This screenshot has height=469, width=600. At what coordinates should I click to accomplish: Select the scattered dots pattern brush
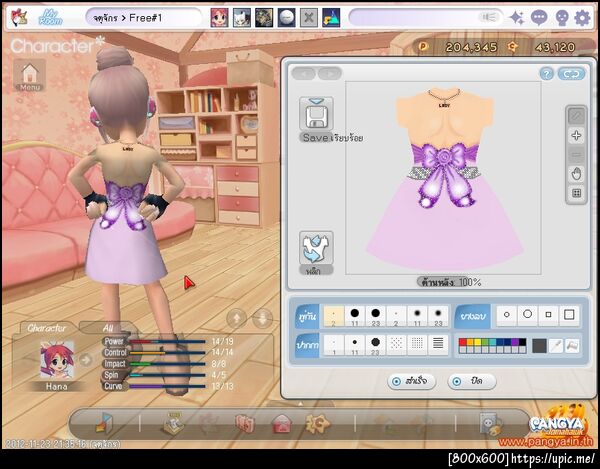coord(396,345)
